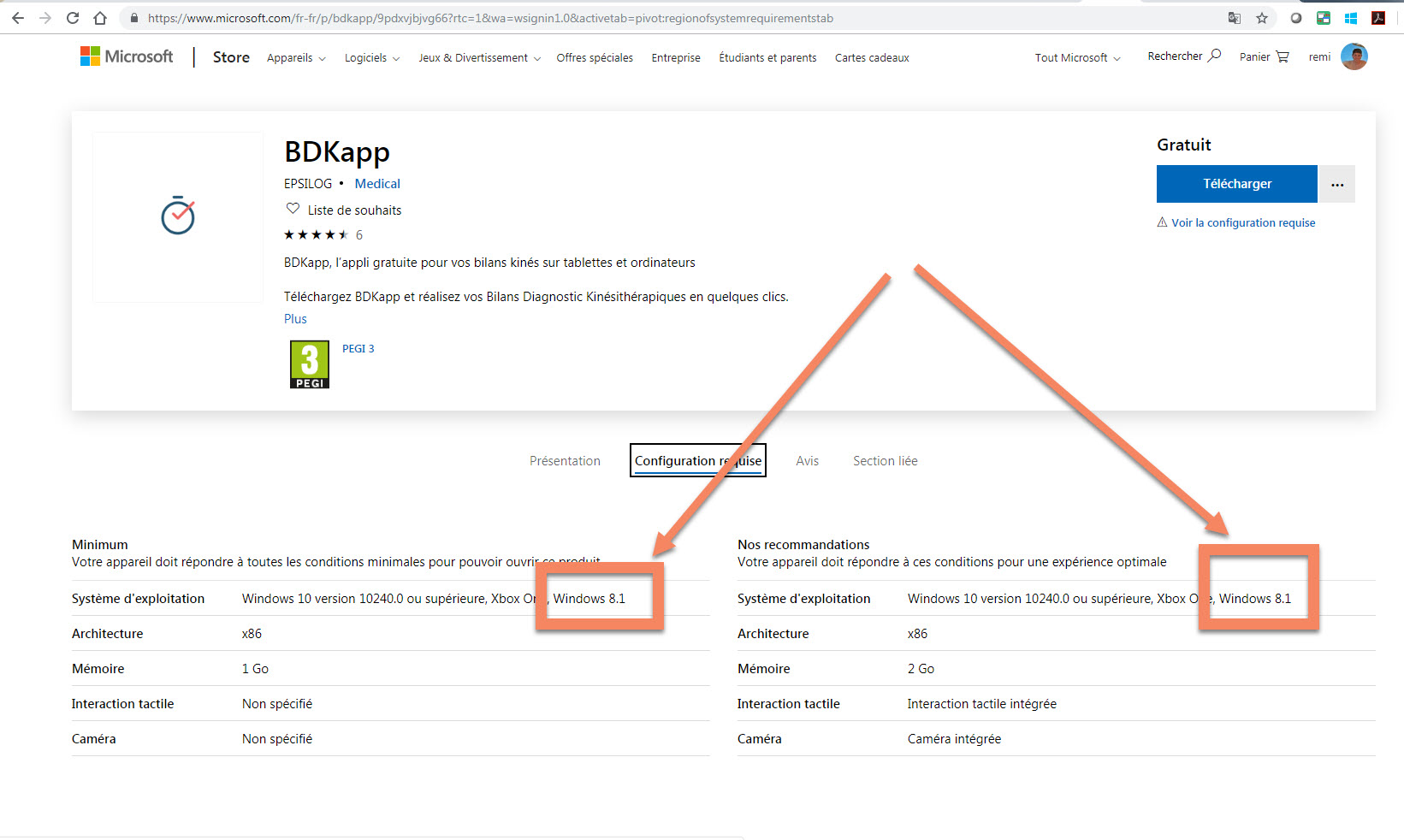The image size is (1404, 840).
Task: Open the Medical category link
Action: tap(377, 183)
